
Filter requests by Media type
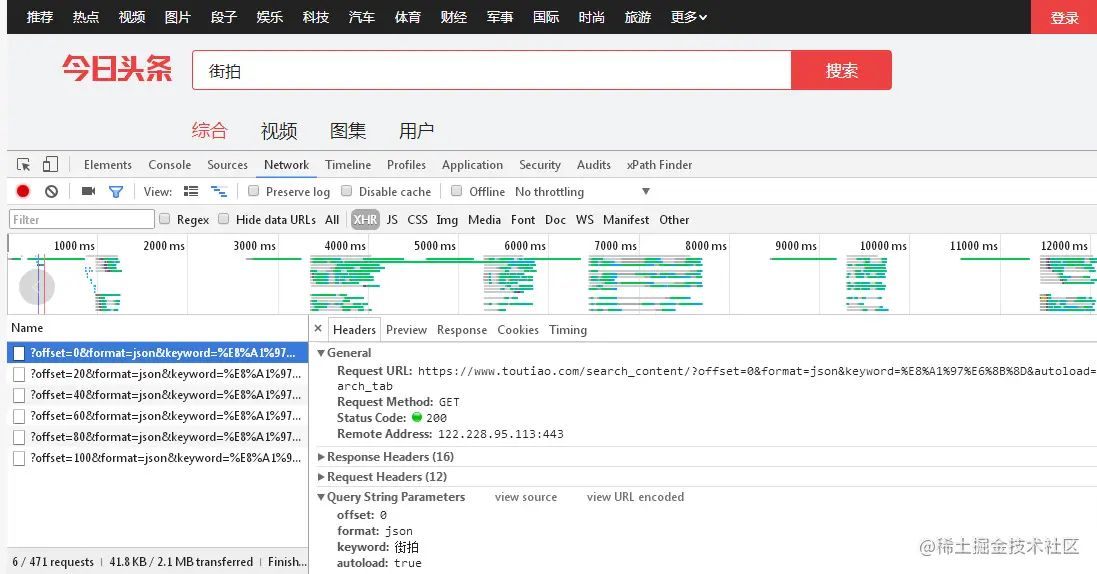click(x=484, y=219)
